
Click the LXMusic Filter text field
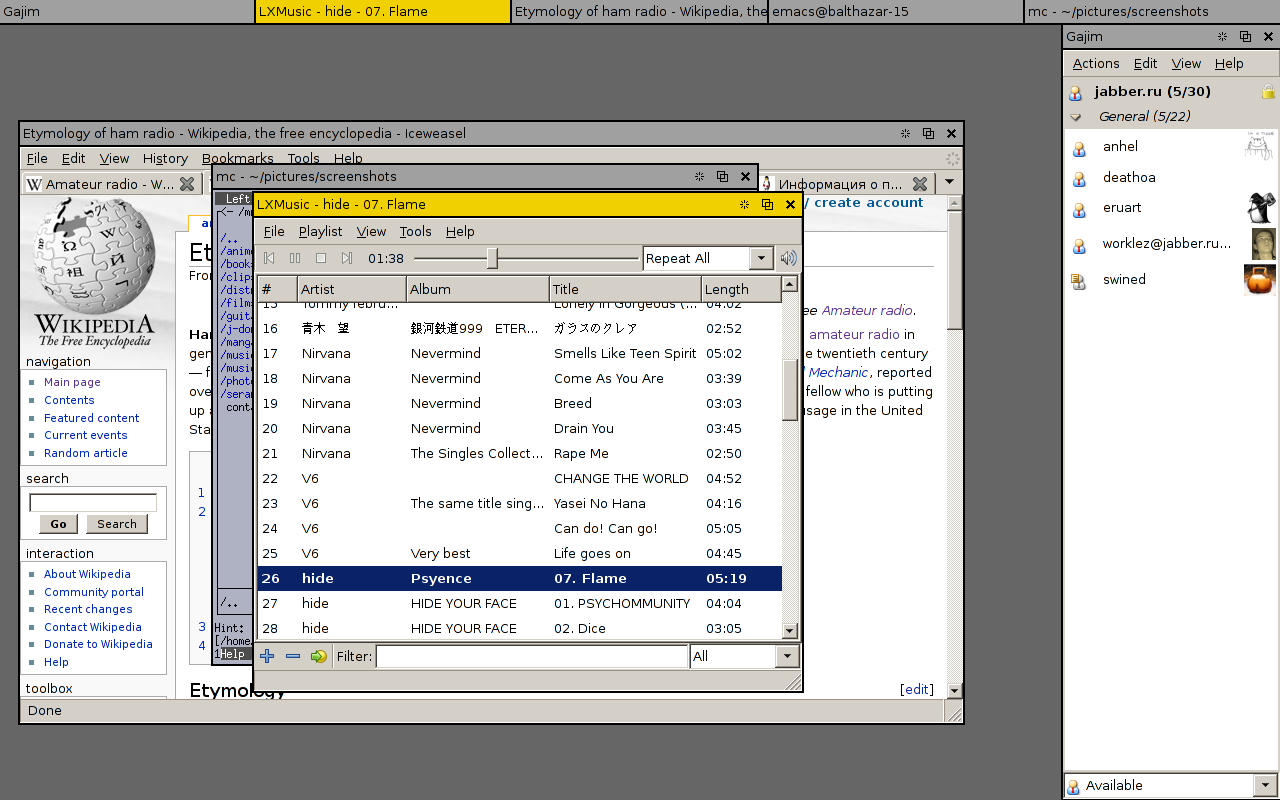(532, 656)
